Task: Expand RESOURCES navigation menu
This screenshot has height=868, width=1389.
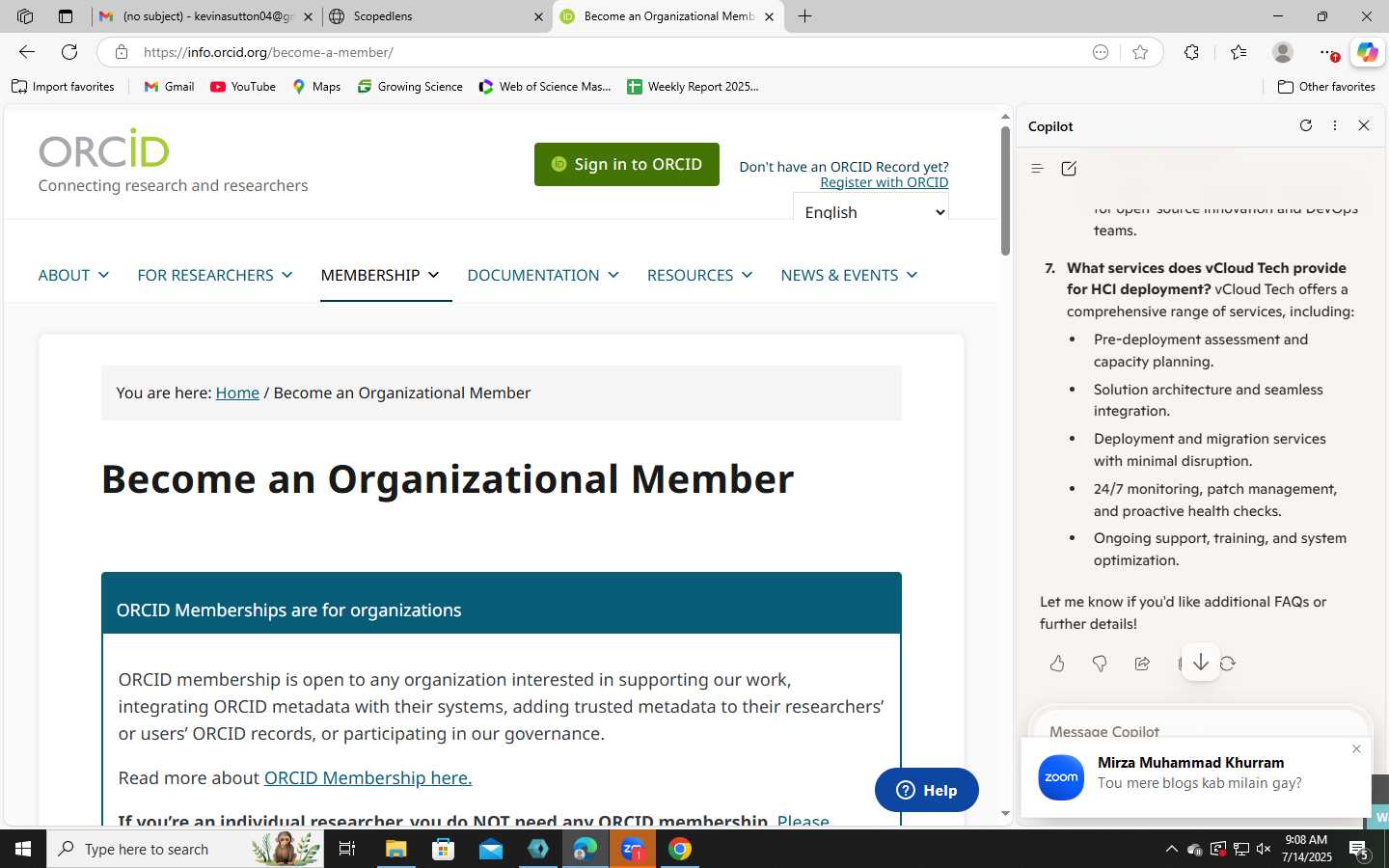Action: click(x=700, y=275)
